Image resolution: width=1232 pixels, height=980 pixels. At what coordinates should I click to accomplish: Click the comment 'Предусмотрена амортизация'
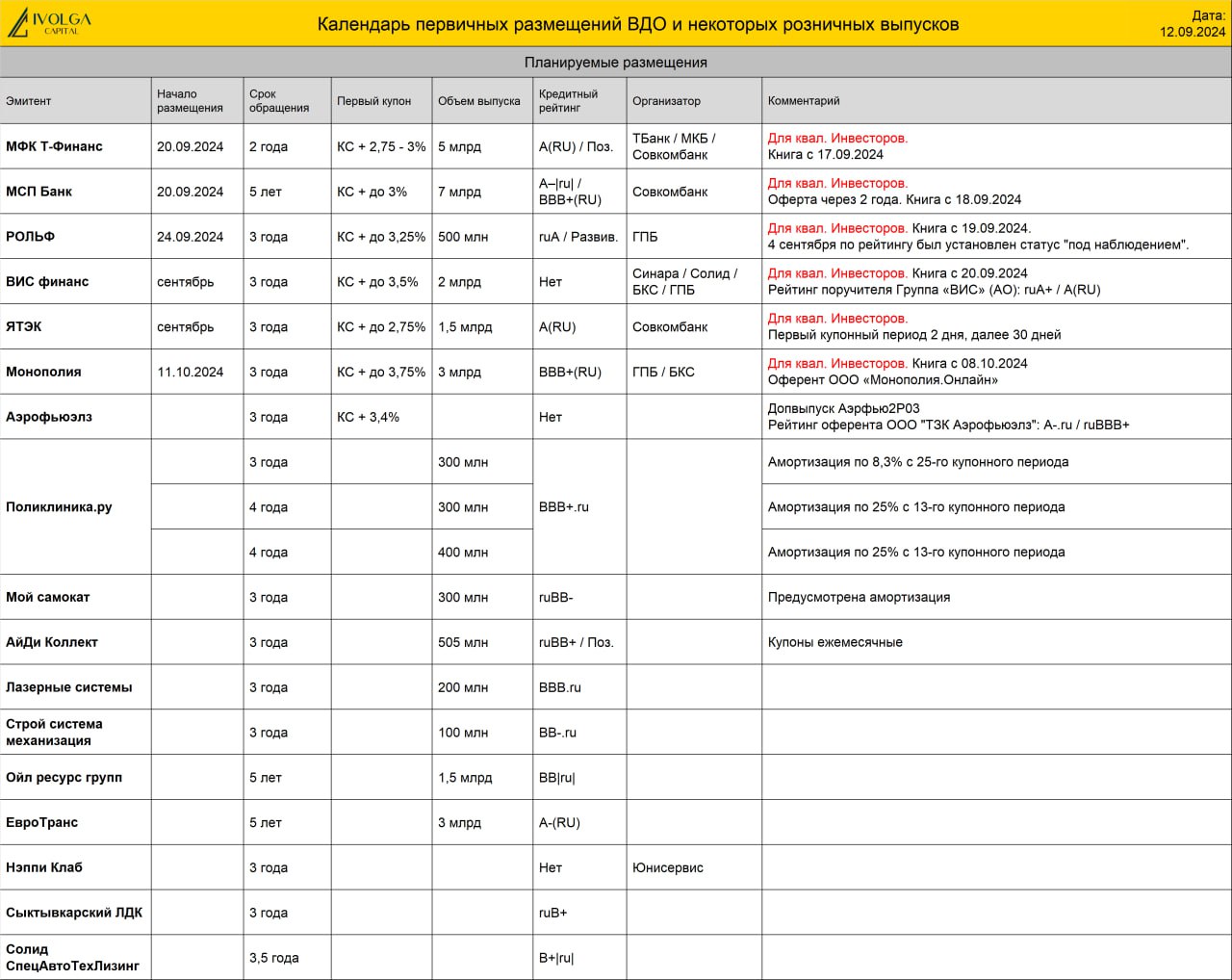point(859,597)
